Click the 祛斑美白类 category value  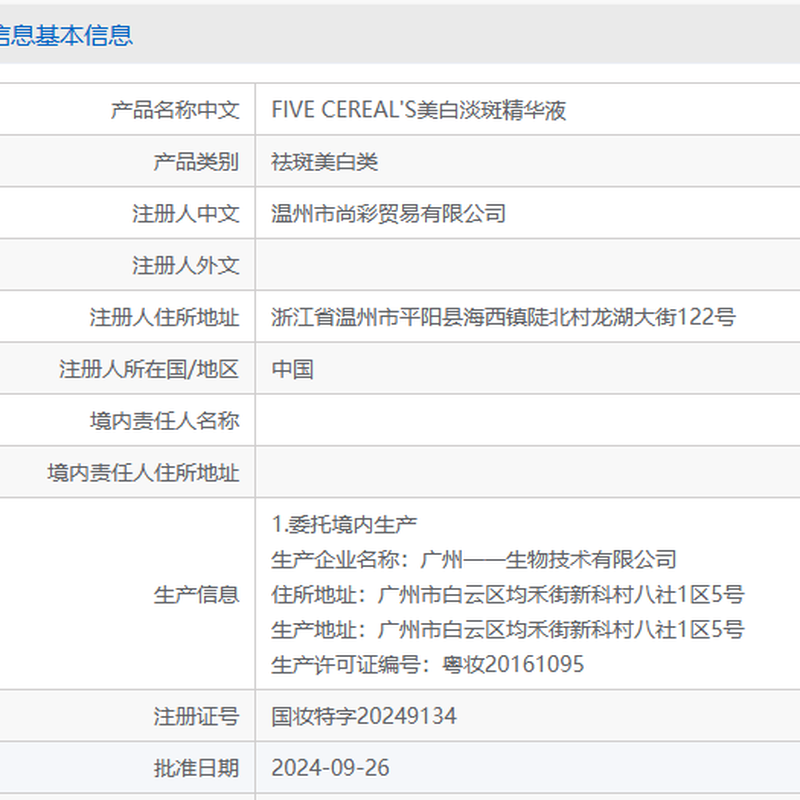(325, 162)
